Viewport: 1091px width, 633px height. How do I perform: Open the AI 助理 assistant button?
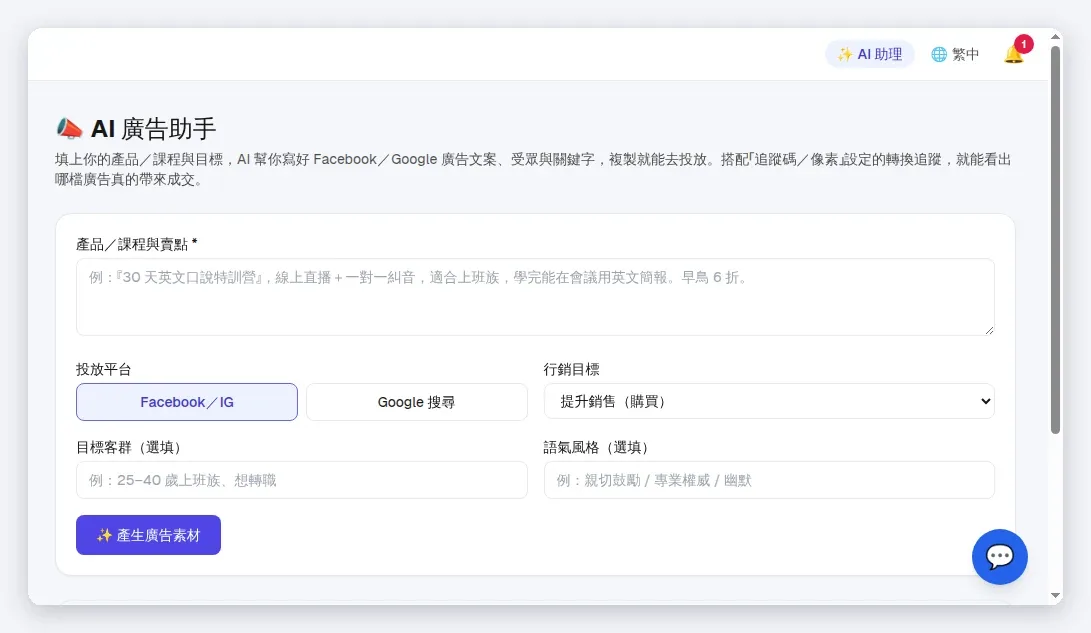tap(870, 54)
